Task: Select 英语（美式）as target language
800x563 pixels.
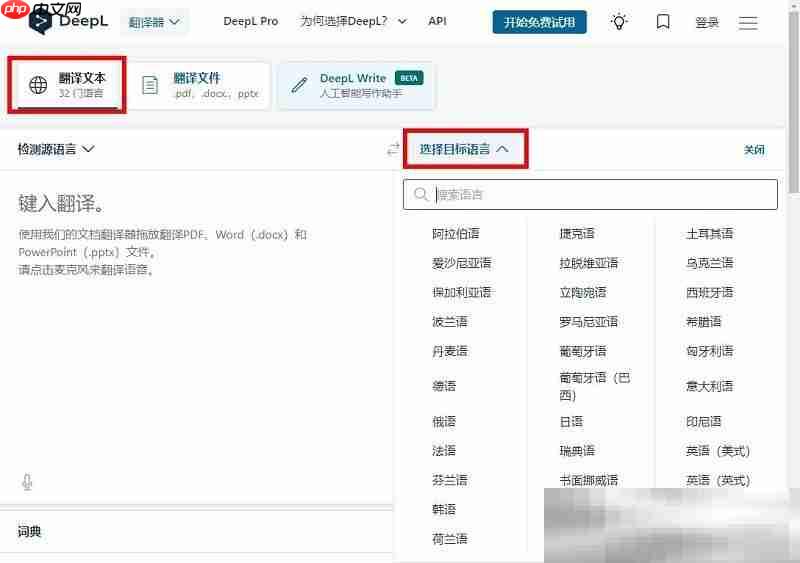Action: pyautogui.click(x=718, y=451)
